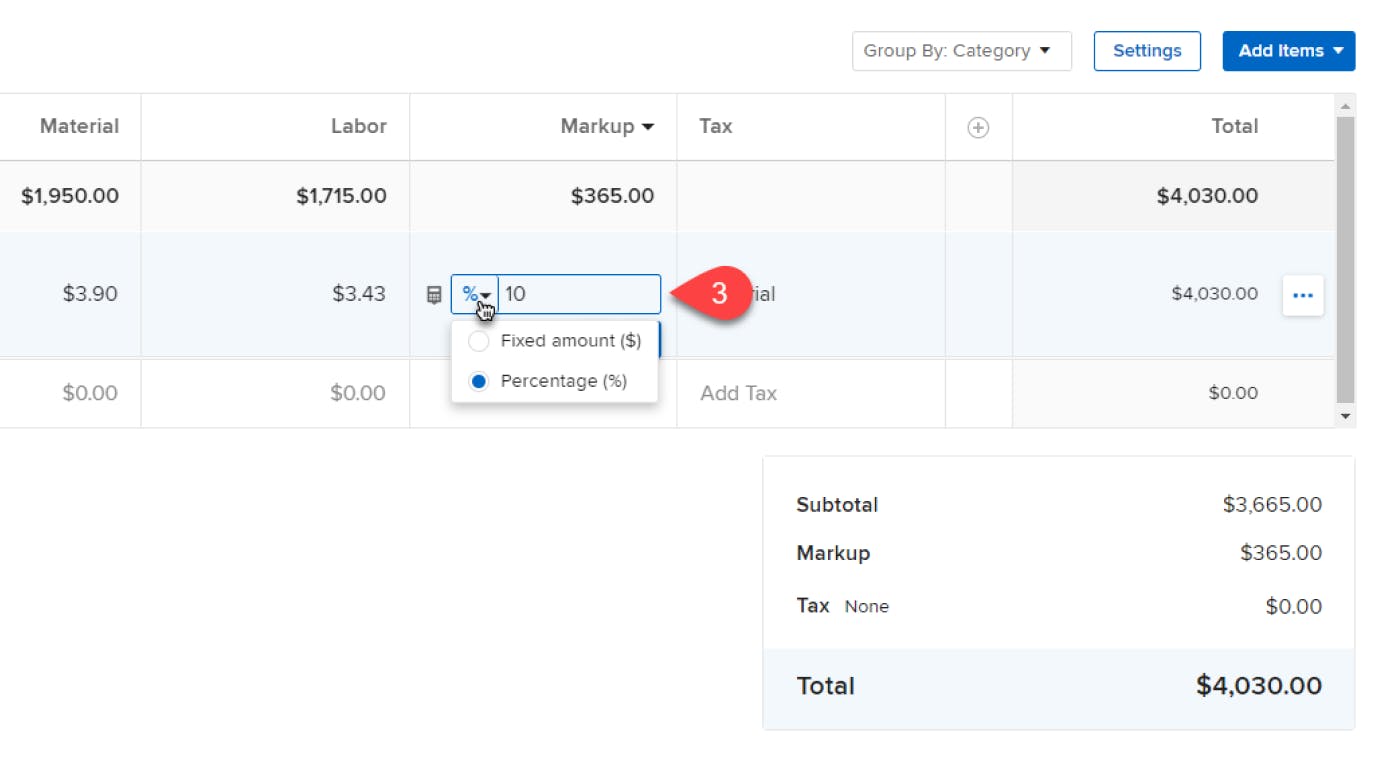Click the Settings button
The image size is (1380, 760).
1147,51
